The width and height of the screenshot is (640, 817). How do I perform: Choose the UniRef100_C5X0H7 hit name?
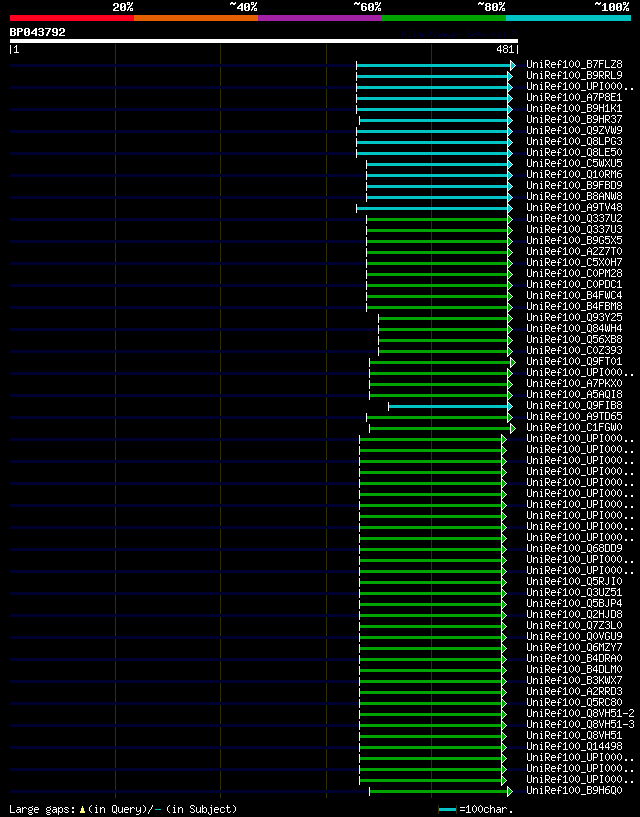click(x=574, y=262)
